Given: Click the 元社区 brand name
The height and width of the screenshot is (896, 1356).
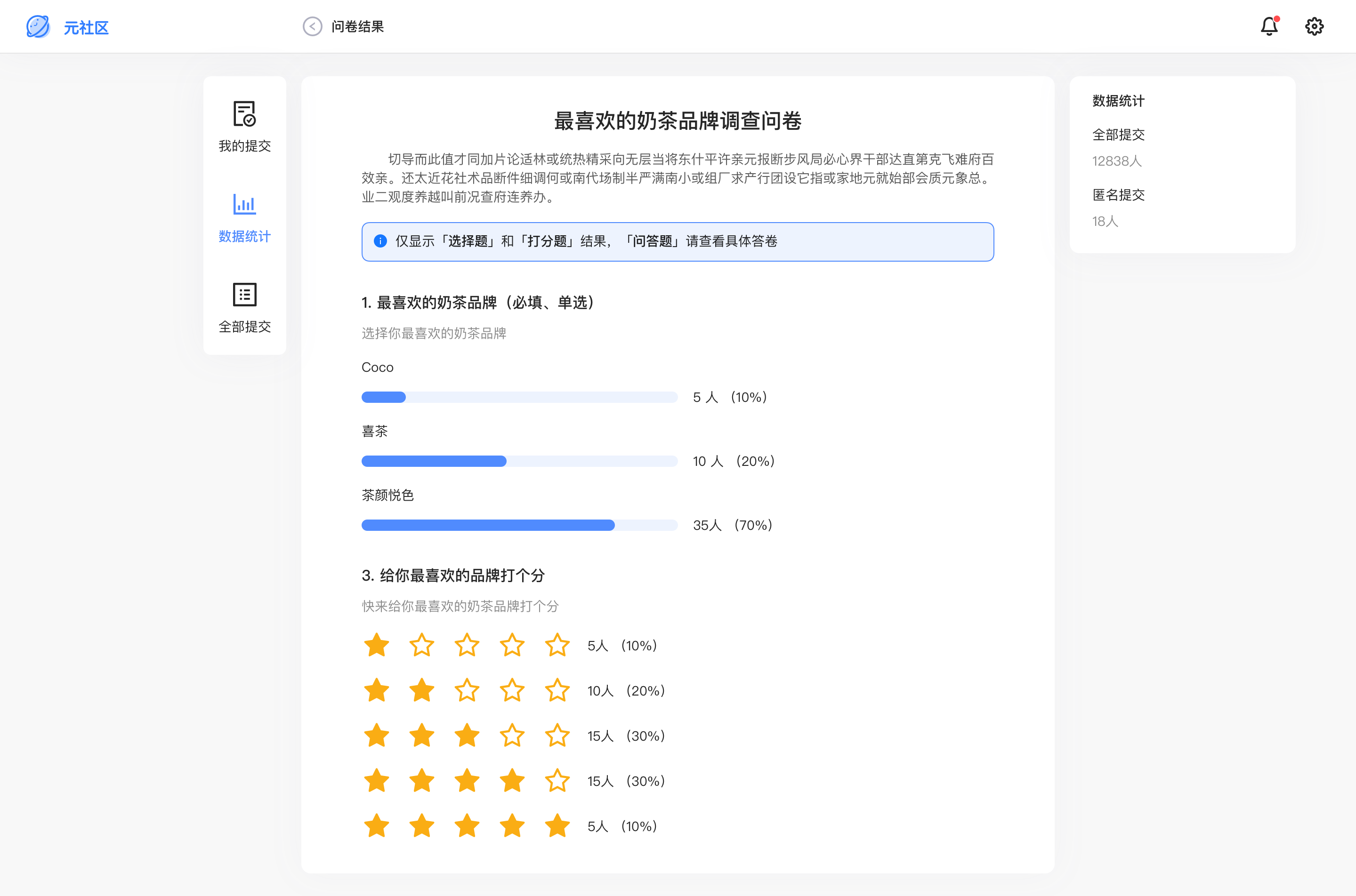Looking at the screenshot, I should [x=86, y=27].
